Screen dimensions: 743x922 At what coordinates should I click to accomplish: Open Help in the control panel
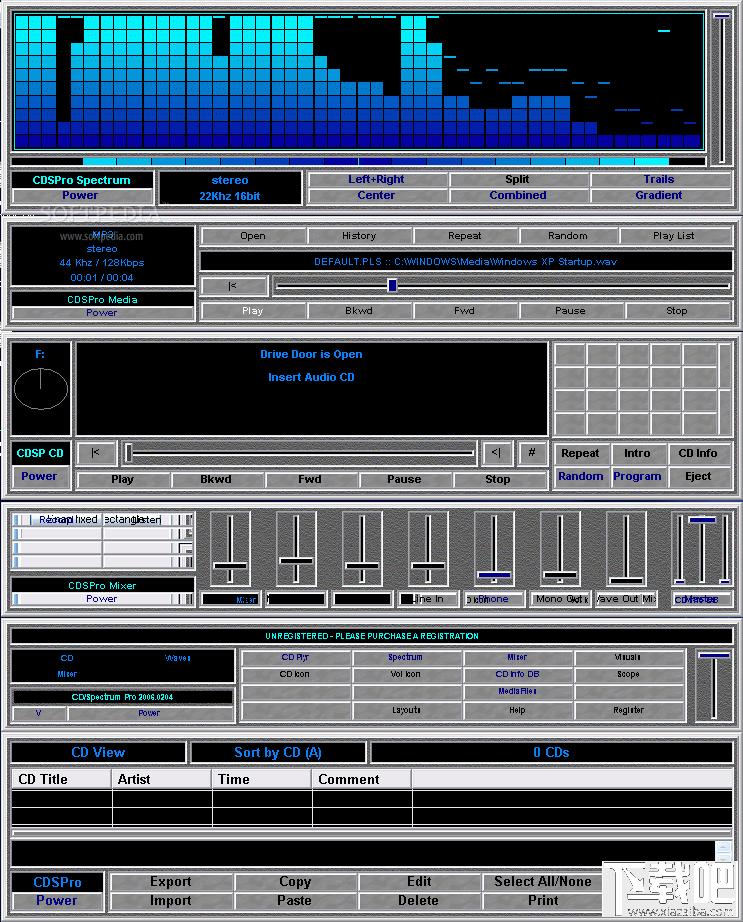pyautogui.click(x=517, y=710)
